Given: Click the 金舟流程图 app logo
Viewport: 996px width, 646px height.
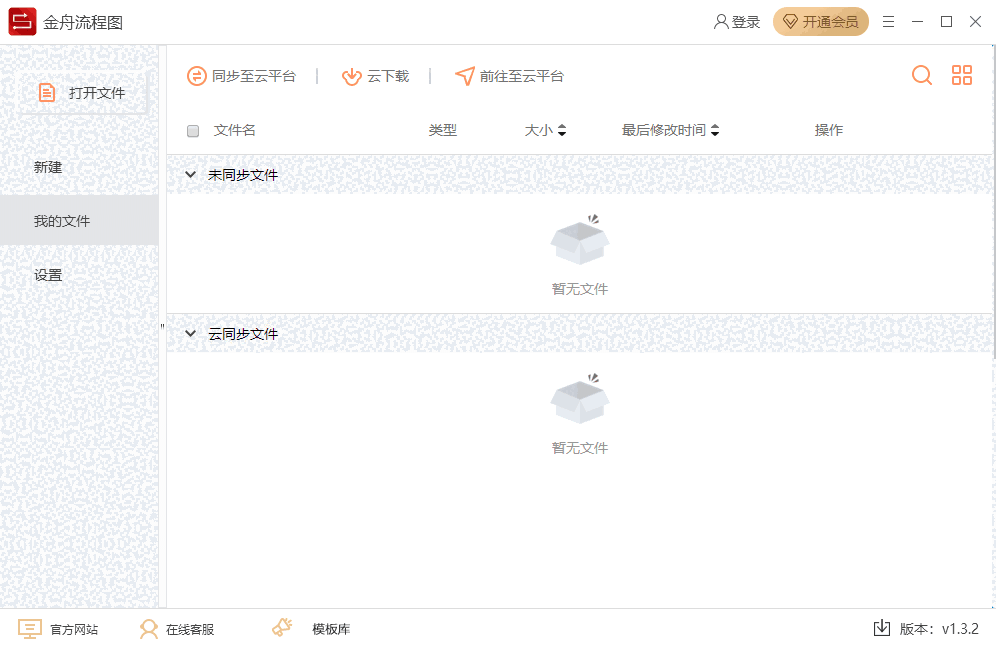Looking at the screenshot, I should pos(20,21).
